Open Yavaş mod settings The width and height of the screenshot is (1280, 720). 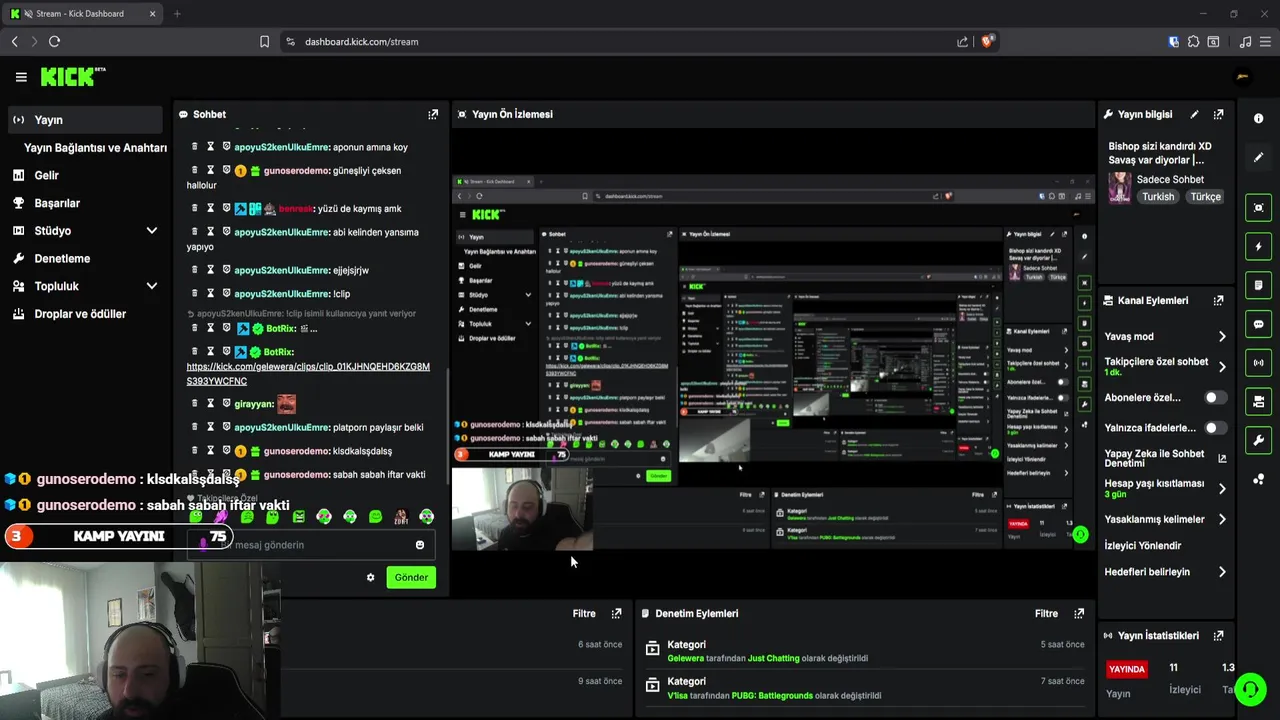[1165, 337]
